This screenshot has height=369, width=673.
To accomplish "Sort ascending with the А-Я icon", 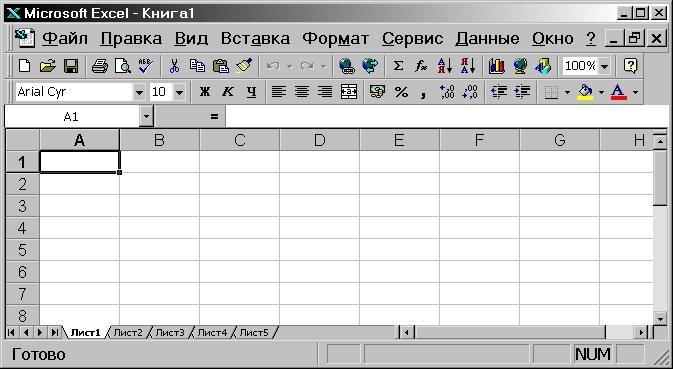I will click(x=445, y=66).
